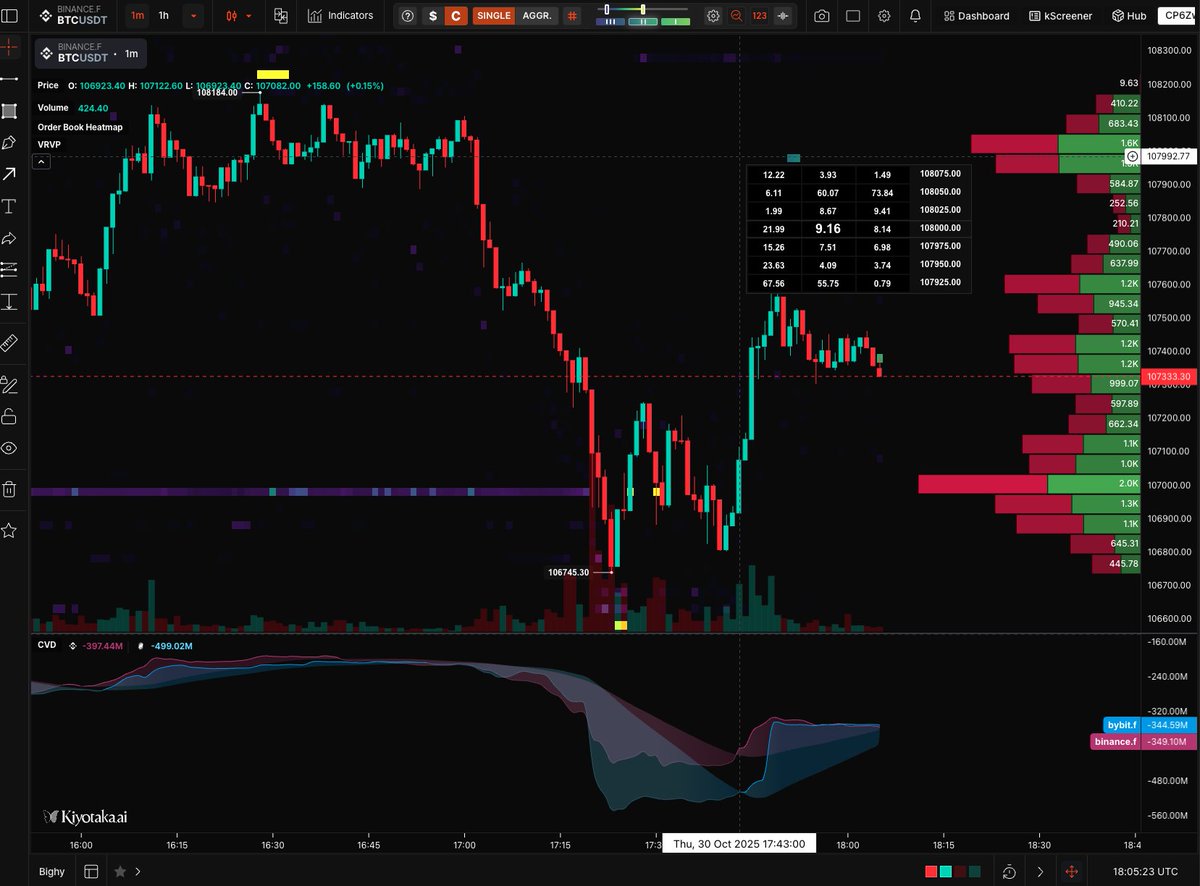Open the candlestick chart type dropdown
1200x886 pixels.
tap(240, 16)
